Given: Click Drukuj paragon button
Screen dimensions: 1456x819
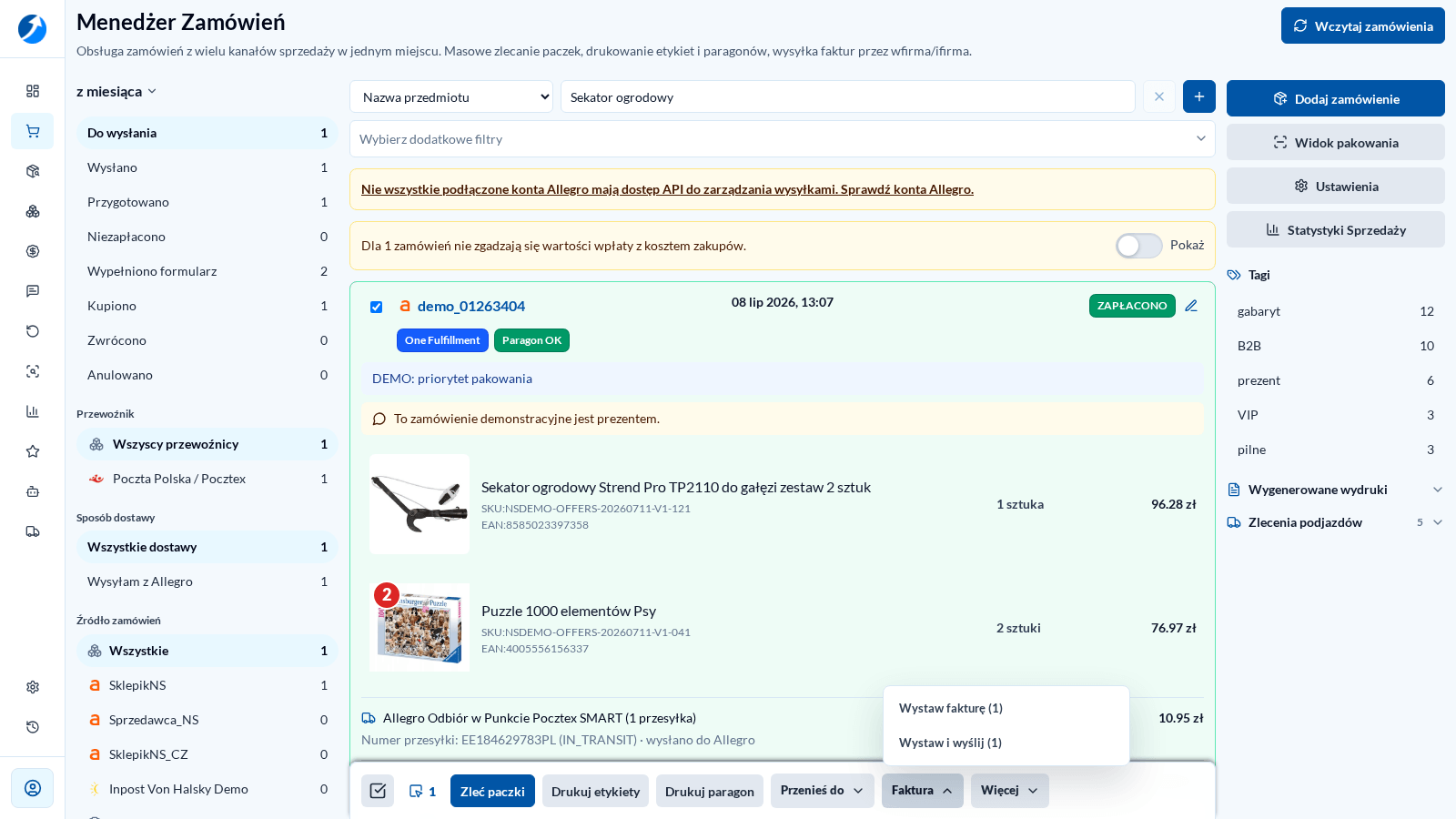Looking at the screenshot, I should pos(710,791).
